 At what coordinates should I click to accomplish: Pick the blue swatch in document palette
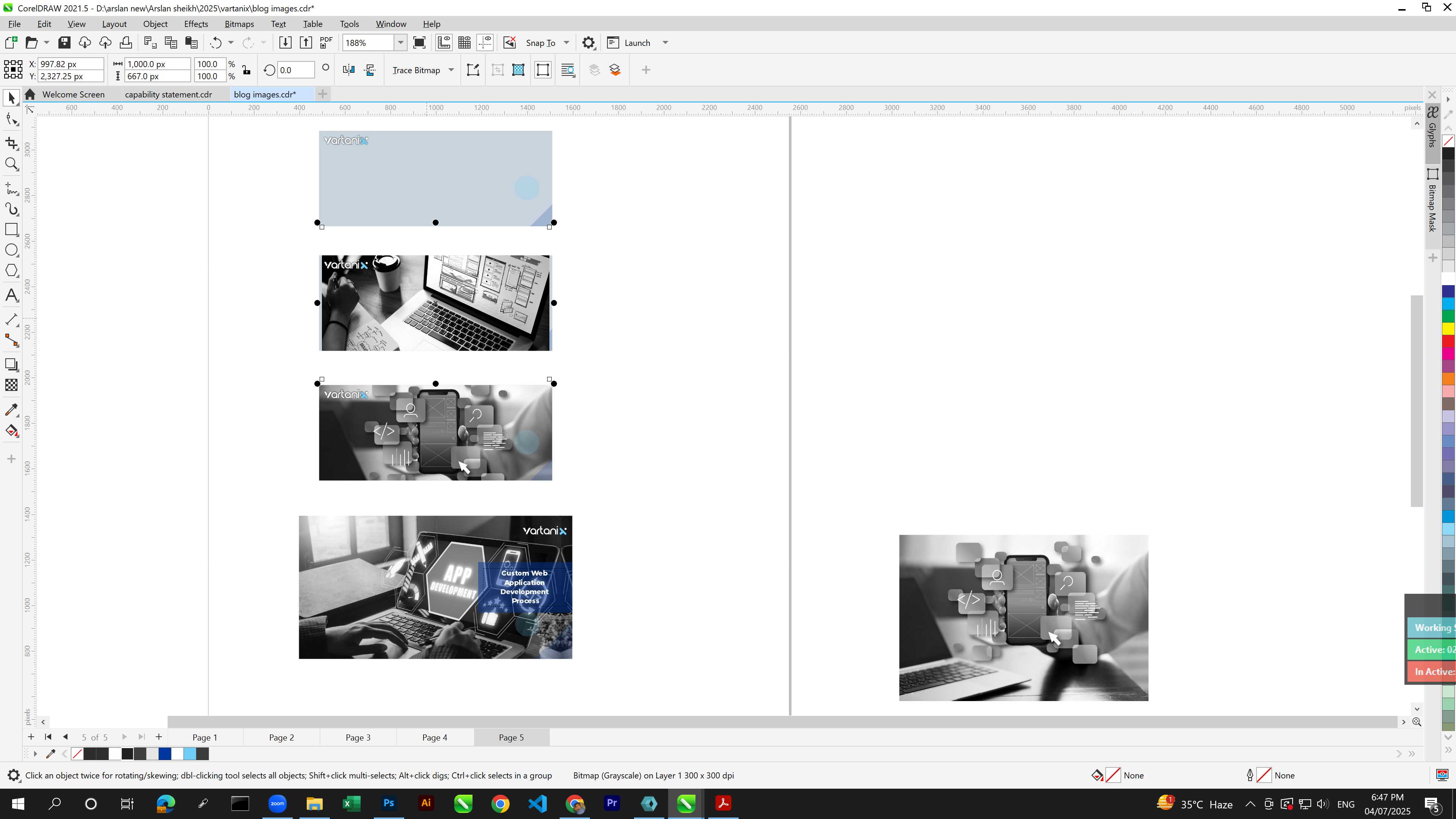(165, 754)
